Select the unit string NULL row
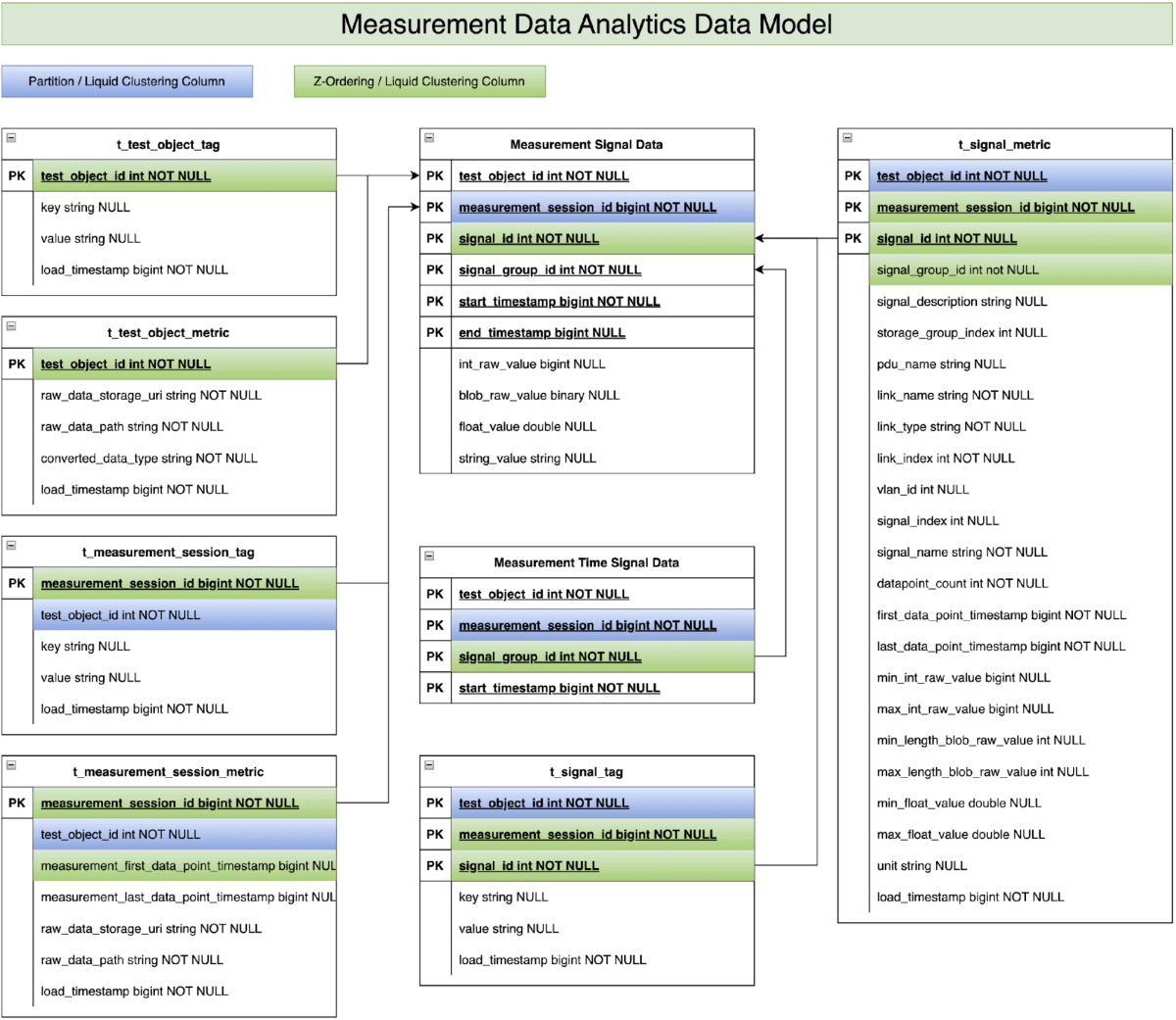This screenshot has height=1020, width=1176. click(921, 866)
